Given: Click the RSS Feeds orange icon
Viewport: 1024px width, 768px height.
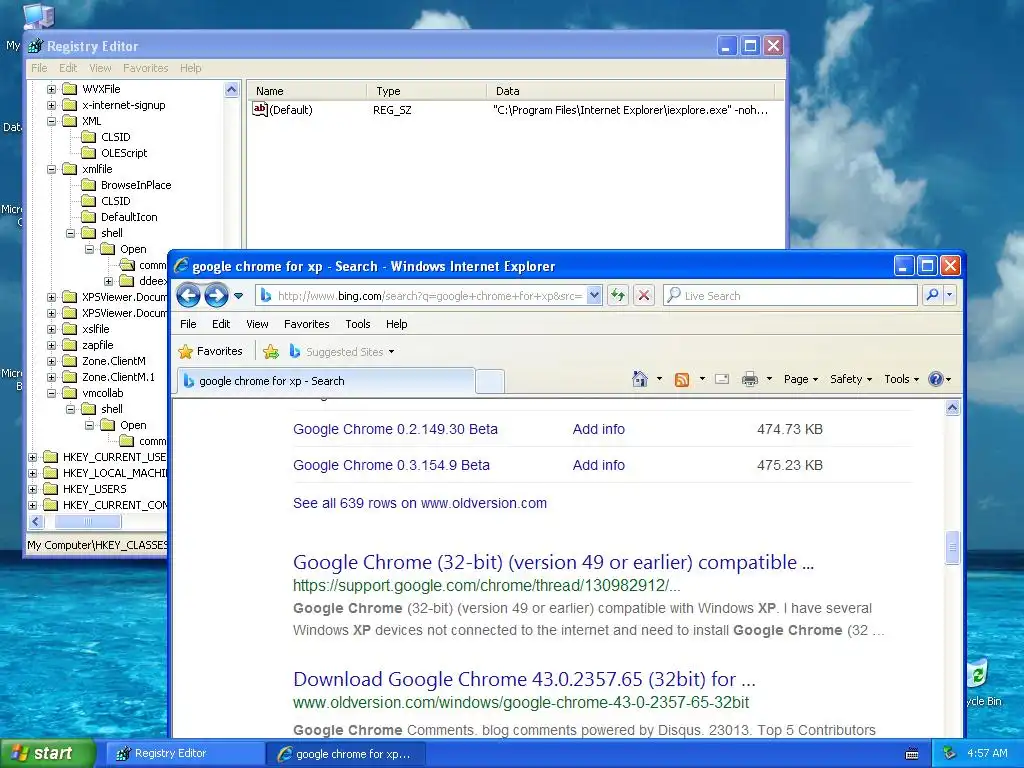Looking at the screenshot, I should click(x=682, y=379).
